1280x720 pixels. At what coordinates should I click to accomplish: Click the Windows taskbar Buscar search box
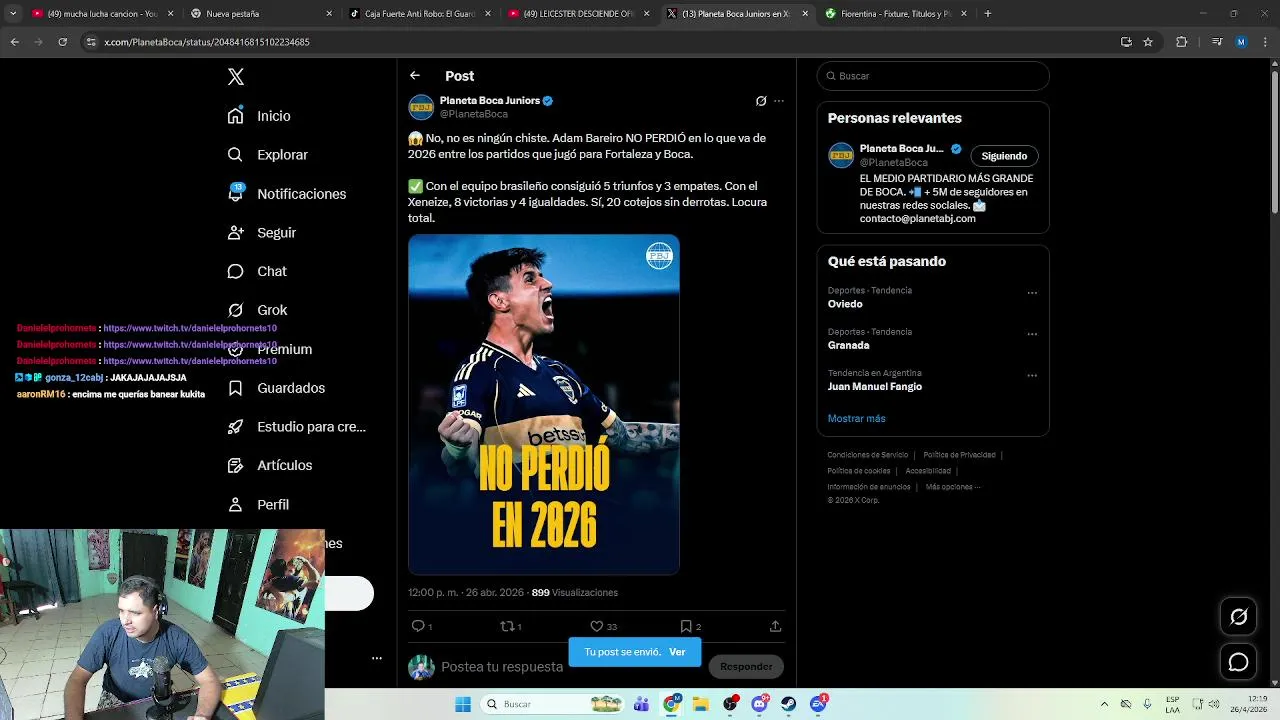551,704
